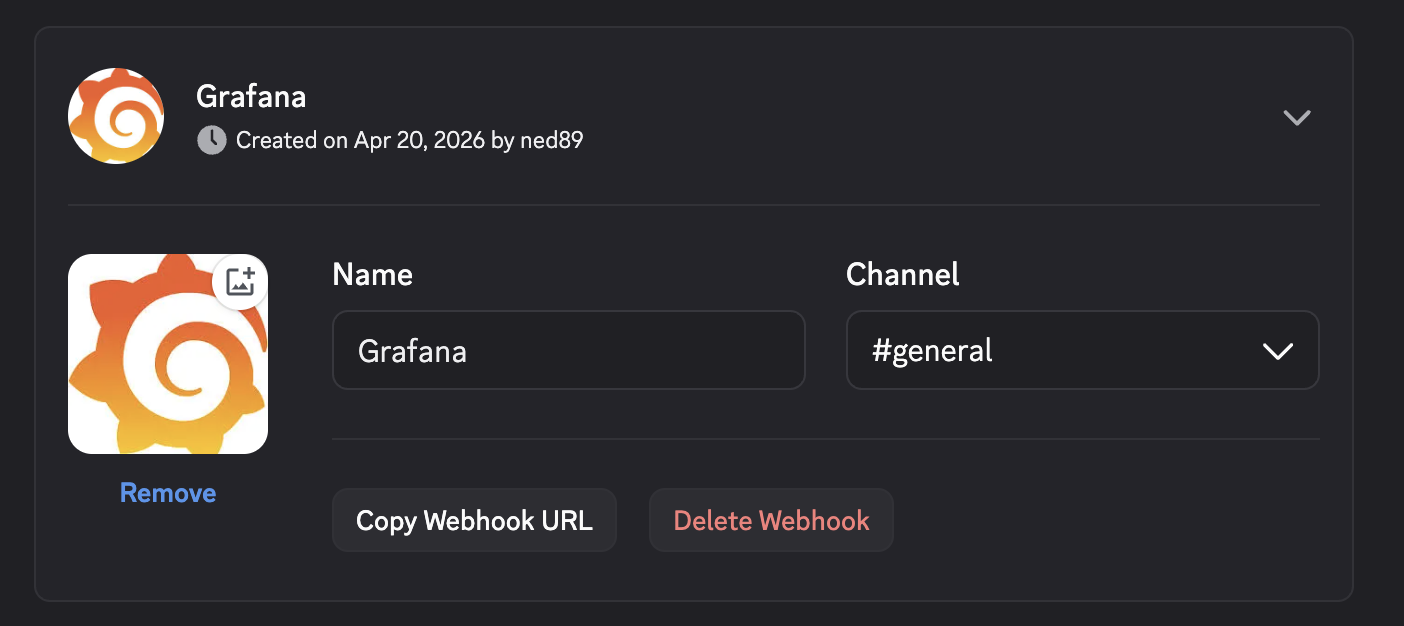Click the Channel label above the selector
The width and height of the screenshot is (1404, 626).
click(902, 274)
